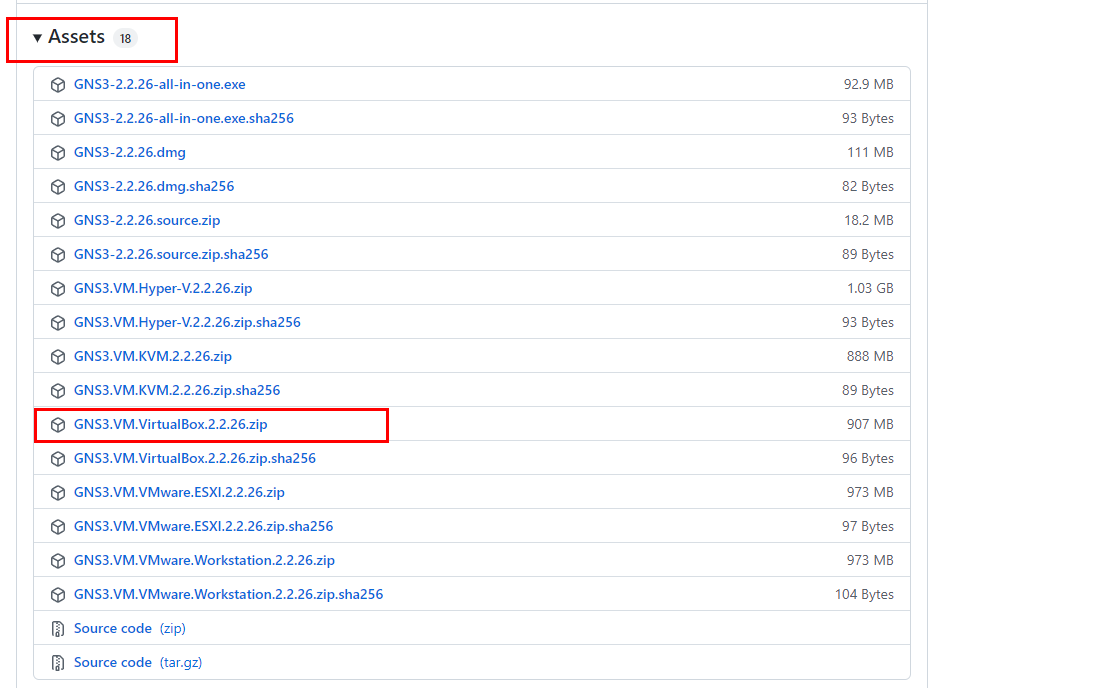Download GNS3-2.2.26.source.zip

click(147, 220)
